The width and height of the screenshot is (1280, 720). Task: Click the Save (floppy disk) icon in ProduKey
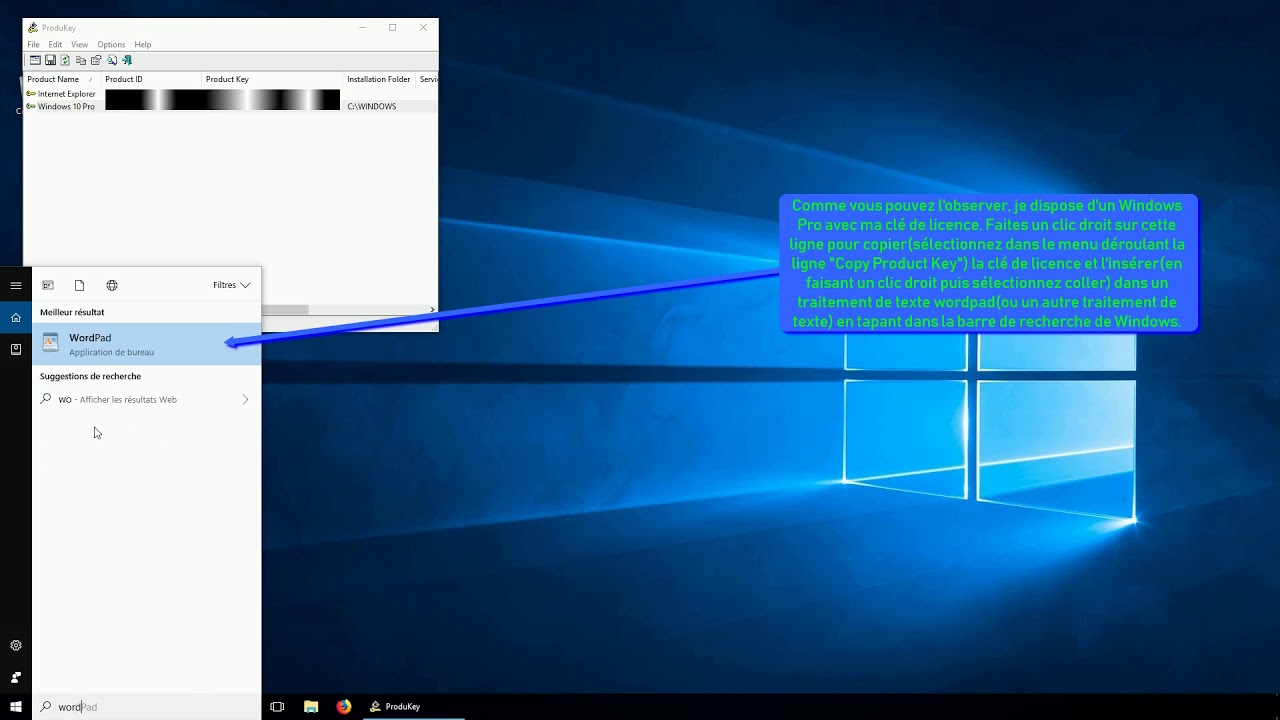[50, 60]
